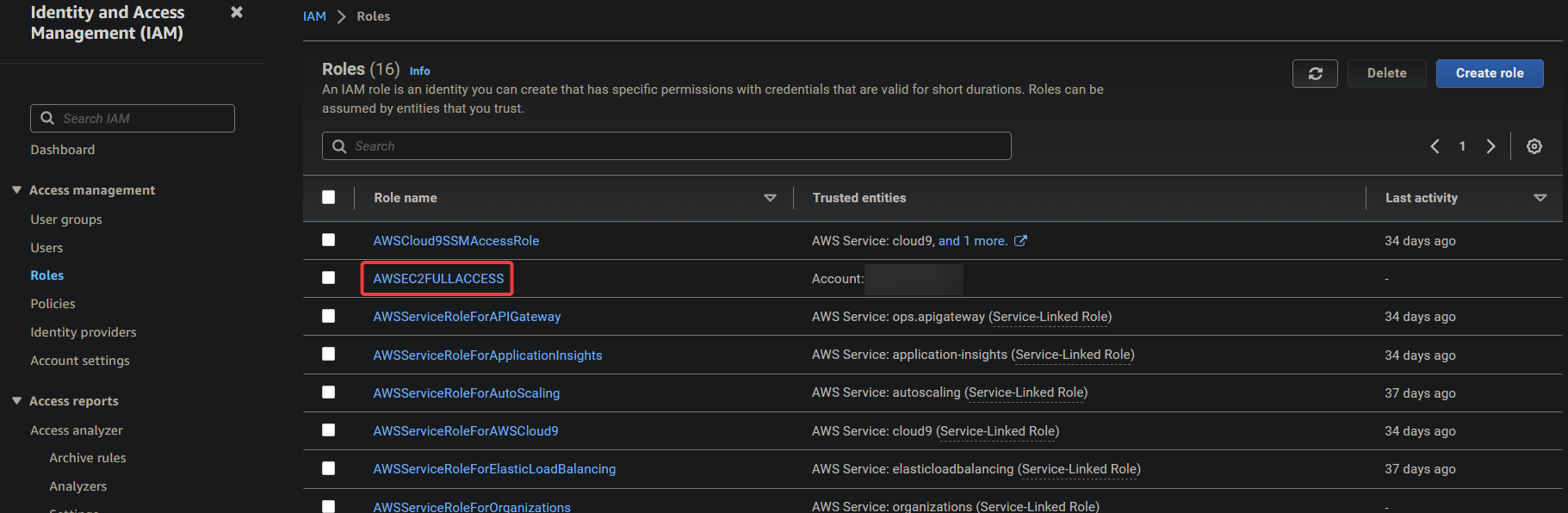Viewport: 1568px width, 513px height.
Task: Open AWSServiceRoleForElasticLoadBalancing role link
Action: pyautogui.click(x=494, y=469)
